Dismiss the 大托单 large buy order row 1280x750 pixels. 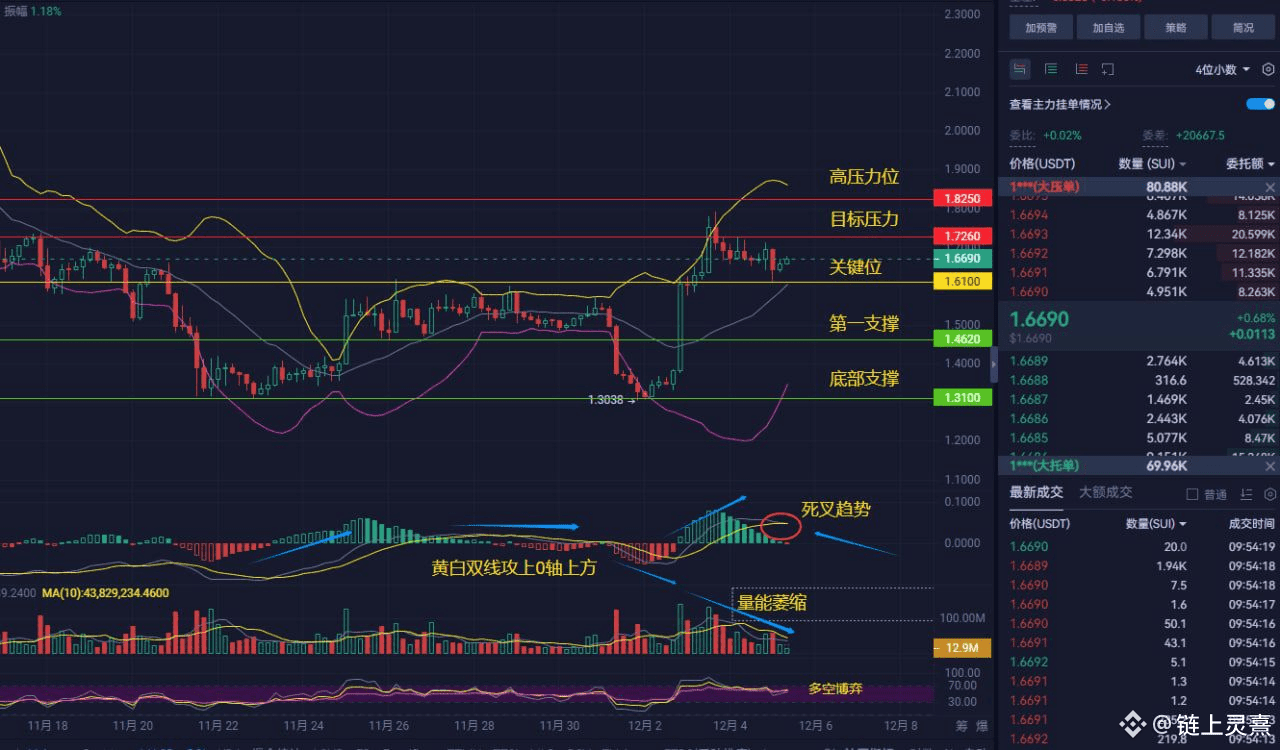pyautogui.click(x=1270, y=466)
